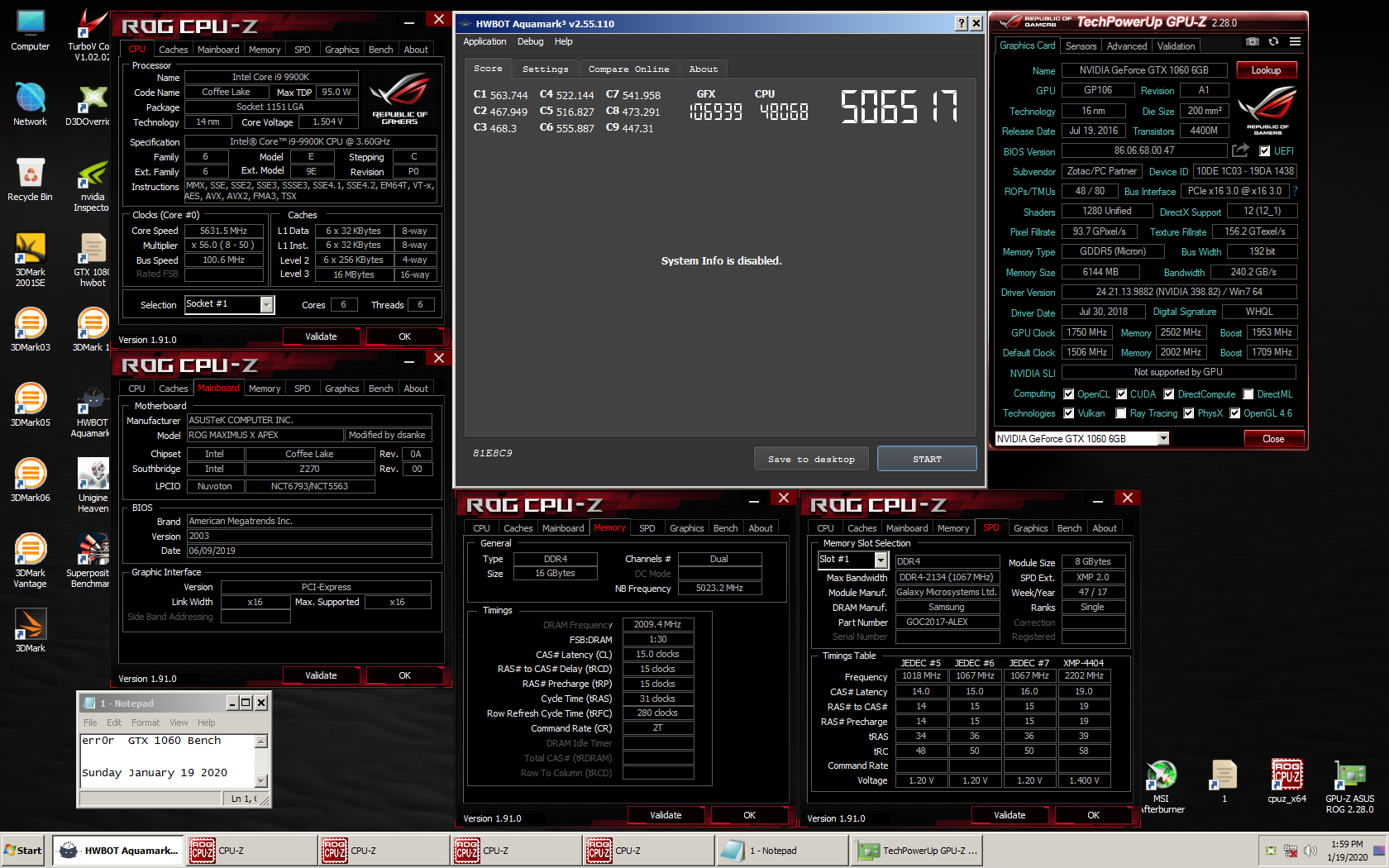The width and height of the screenshot is (1389, 868).
Task: Expand the Slot #1 dropdown in CPU-Z SPD window
Action: (x=881, y=560)
